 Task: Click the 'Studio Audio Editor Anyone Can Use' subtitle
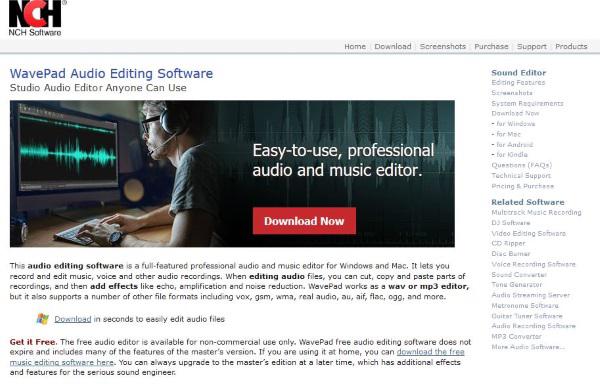[98, 88]
